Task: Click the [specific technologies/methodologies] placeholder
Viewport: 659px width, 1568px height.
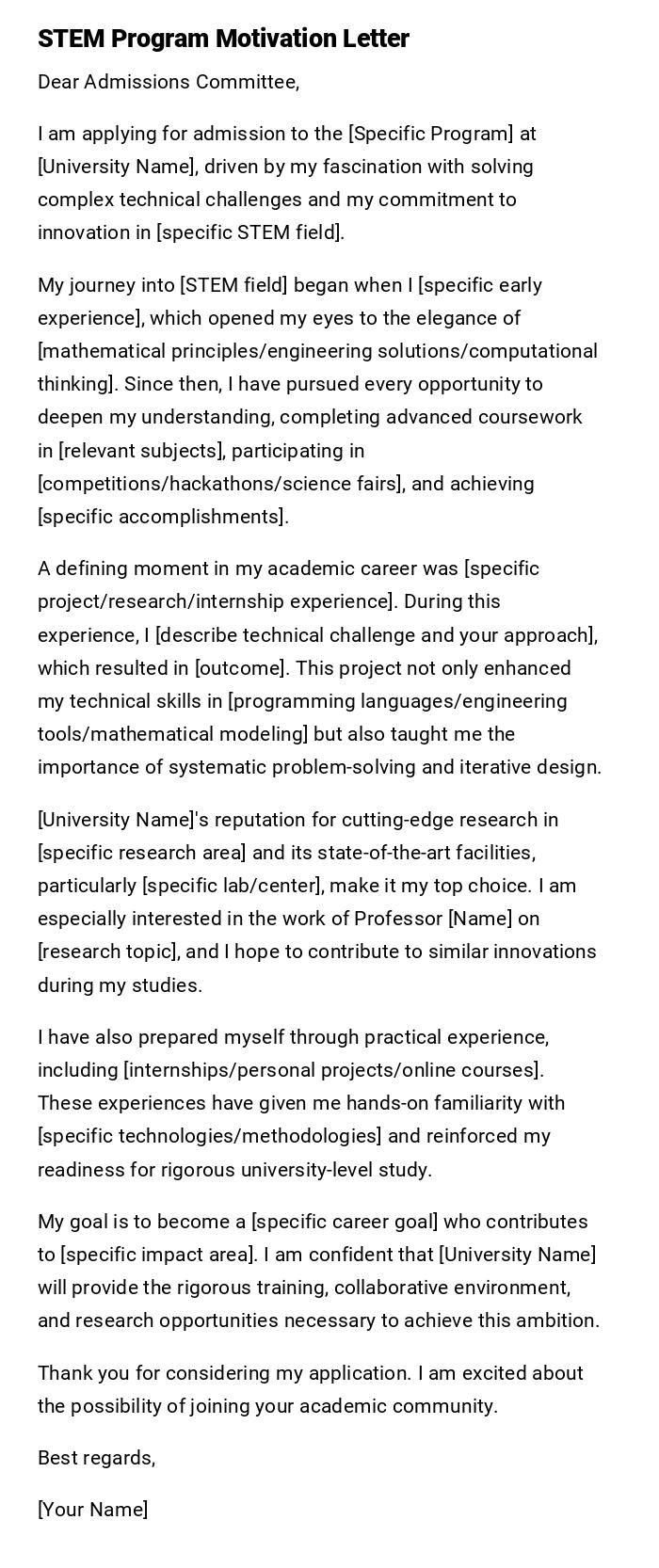Action: pyautogui.click(x=209, y=1136)
